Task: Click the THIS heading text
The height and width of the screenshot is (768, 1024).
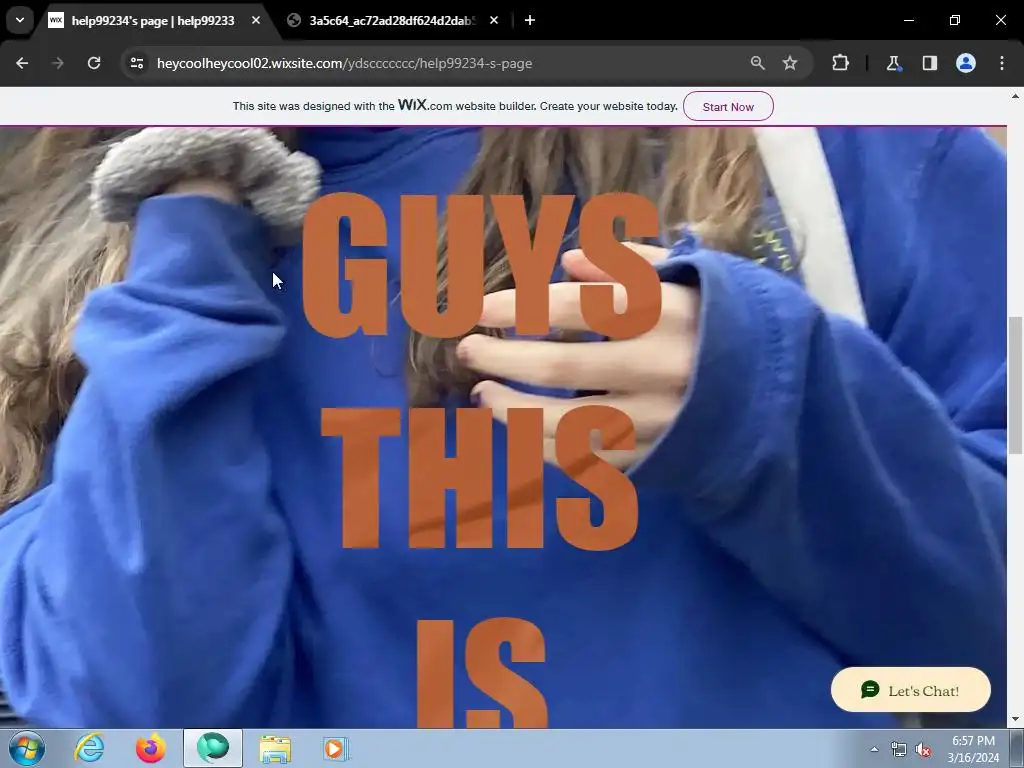Action: tap(479, 477)
